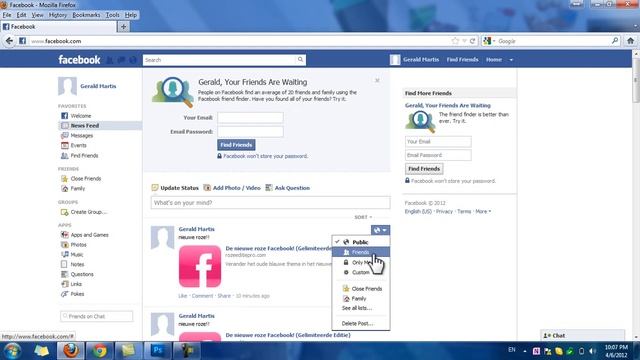Click the facebook logo in the blue header

79,60
